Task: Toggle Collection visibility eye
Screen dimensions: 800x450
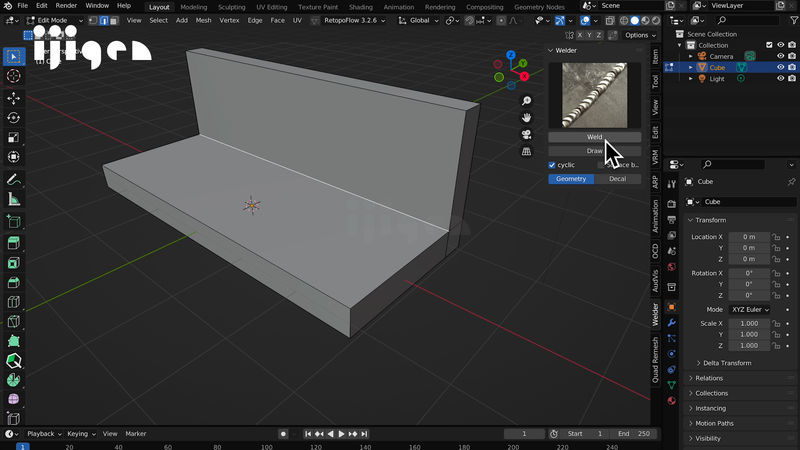Action: (781, 45)
